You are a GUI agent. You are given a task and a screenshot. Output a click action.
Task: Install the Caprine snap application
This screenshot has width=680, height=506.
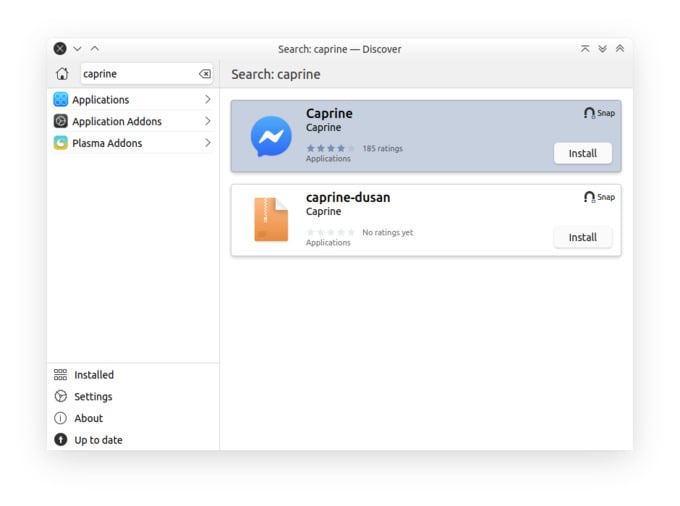(582, 153)
